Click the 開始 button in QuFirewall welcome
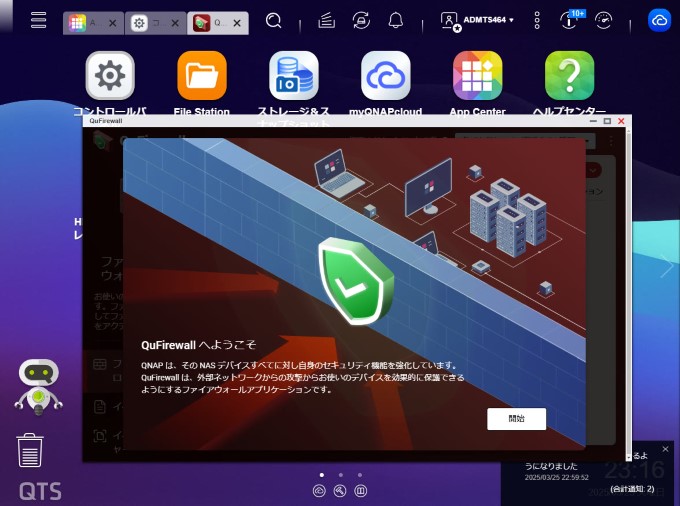 (x=517, y=419)
